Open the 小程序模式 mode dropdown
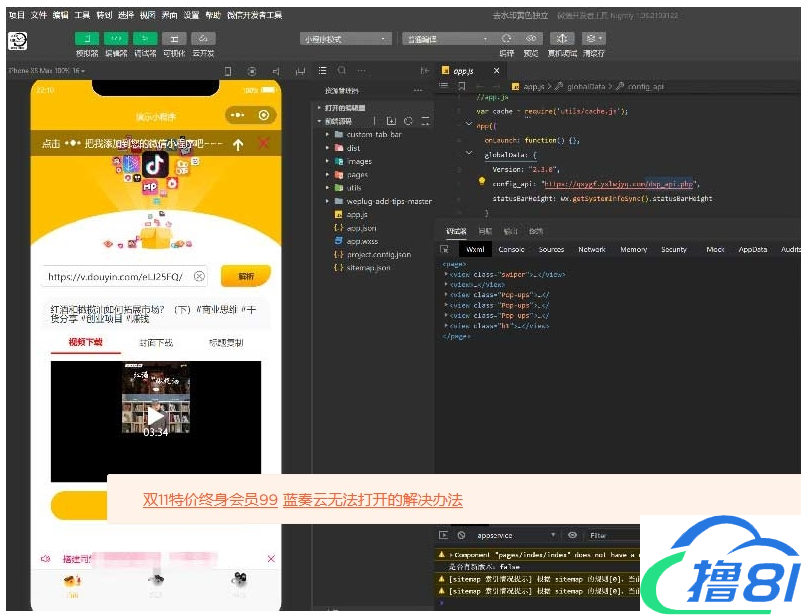Screen dimensions: 802x615 (346, 39)
